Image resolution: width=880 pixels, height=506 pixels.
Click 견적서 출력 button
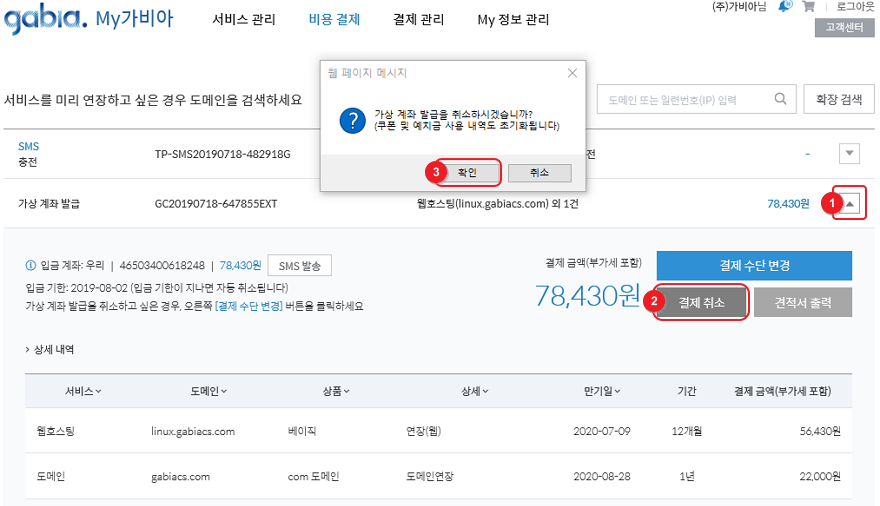tap(803, 302)
